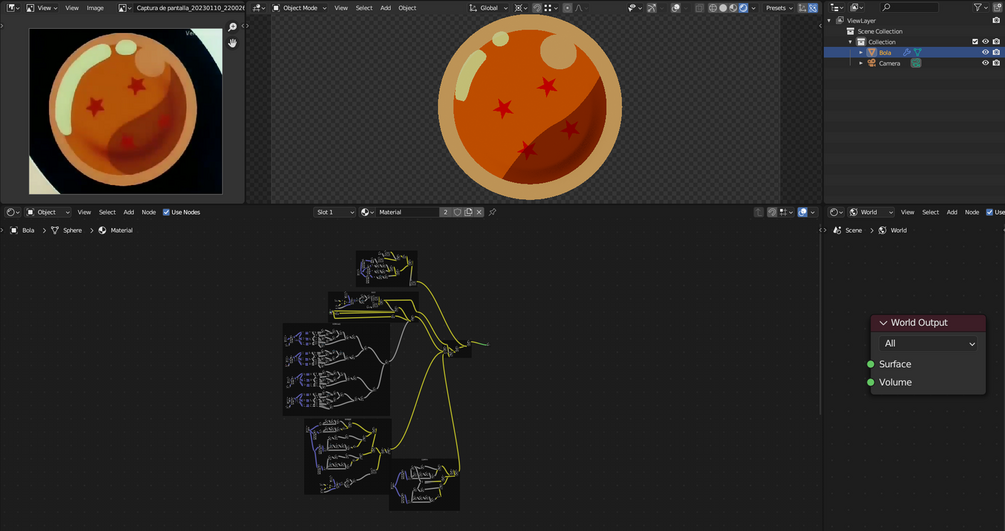Browse materials via sphere icon
The height and width of the screenshot is (531, 1005).
click(367, 212)
